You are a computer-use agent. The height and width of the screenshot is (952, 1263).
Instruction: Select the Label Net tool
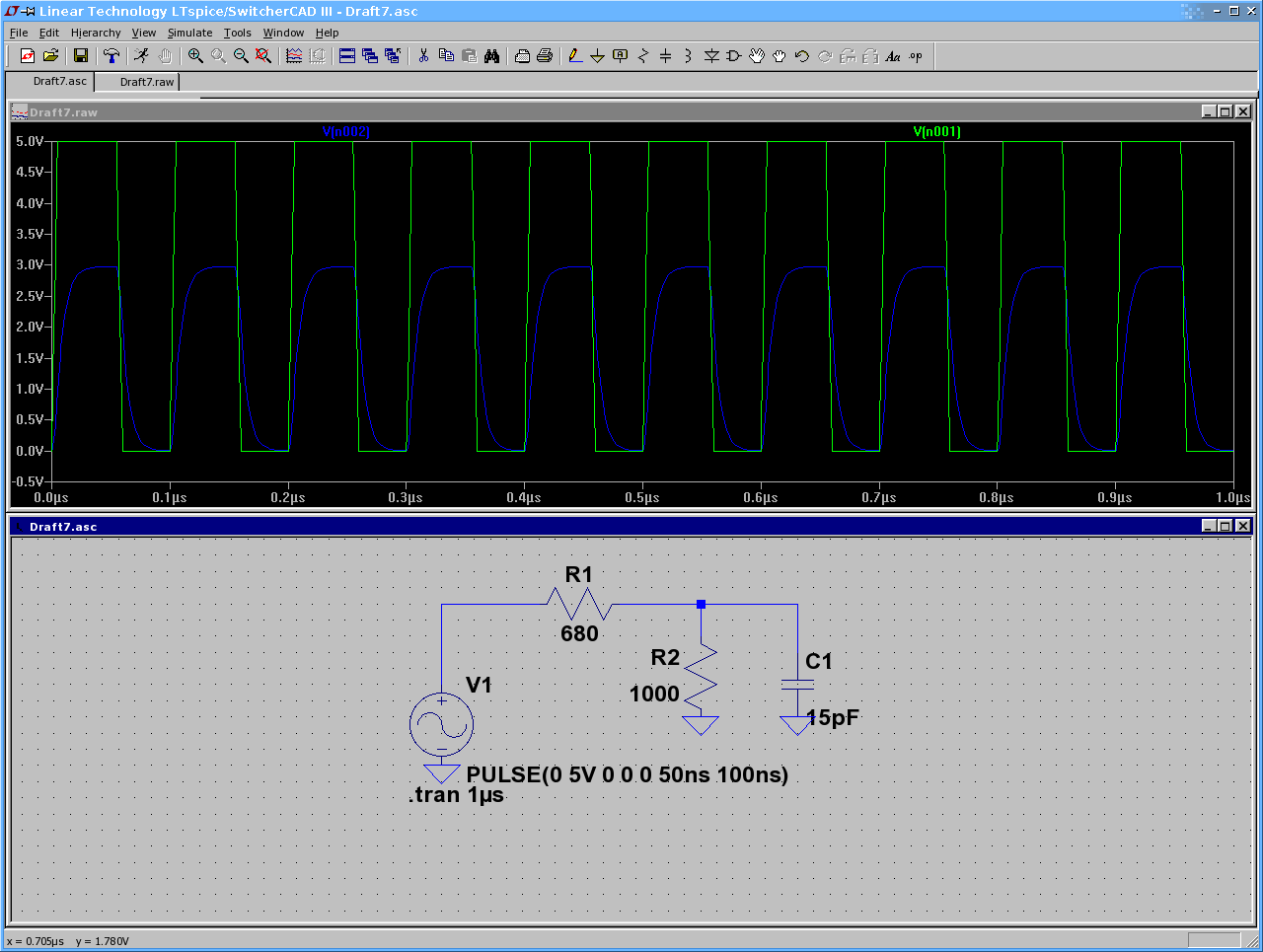(x=620, y=55)
